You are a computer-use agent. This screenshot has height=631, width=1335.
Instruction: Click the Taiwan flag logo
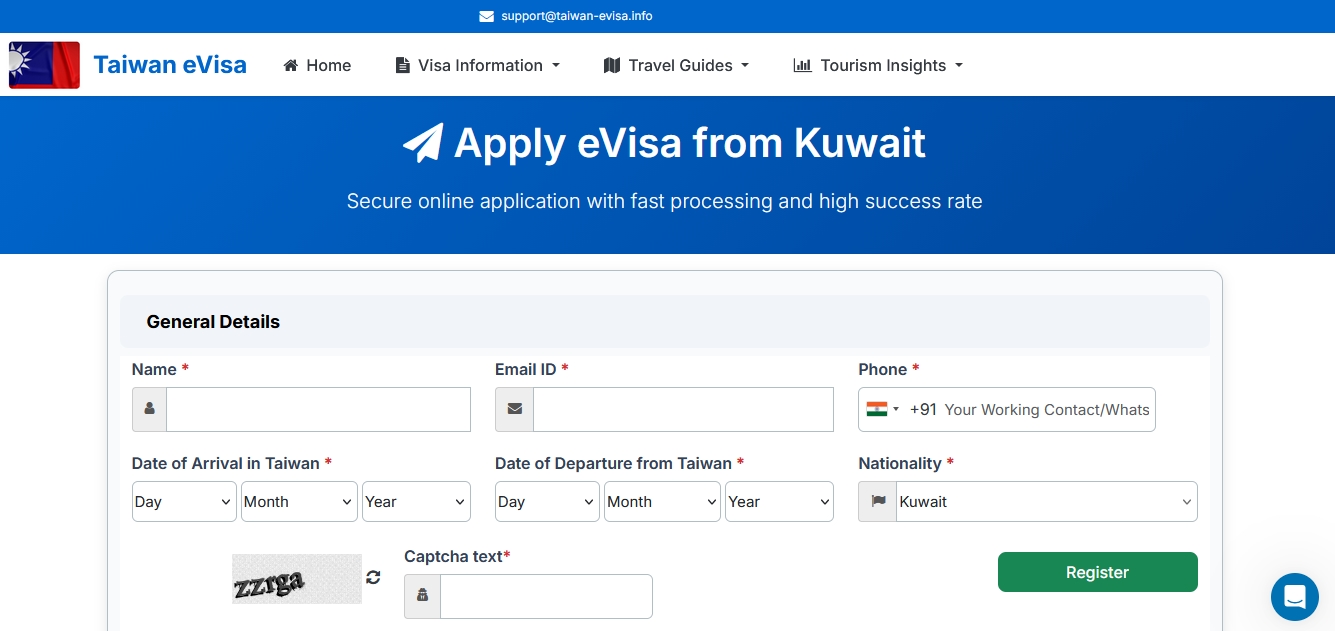tap(44, 65)
